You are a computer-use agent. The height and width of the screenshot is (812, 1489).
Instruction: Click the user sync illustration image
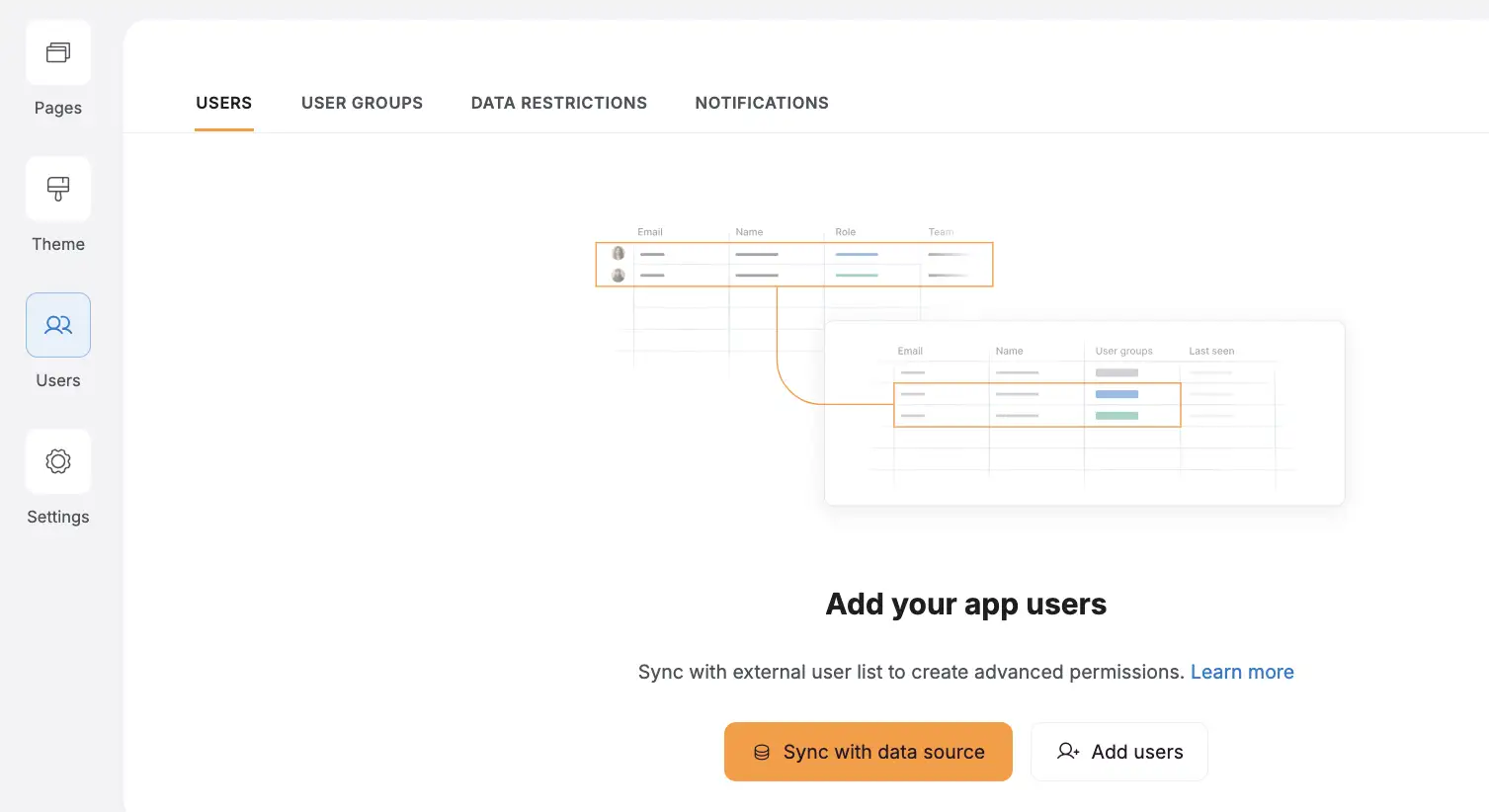click(x=970, y=365)
